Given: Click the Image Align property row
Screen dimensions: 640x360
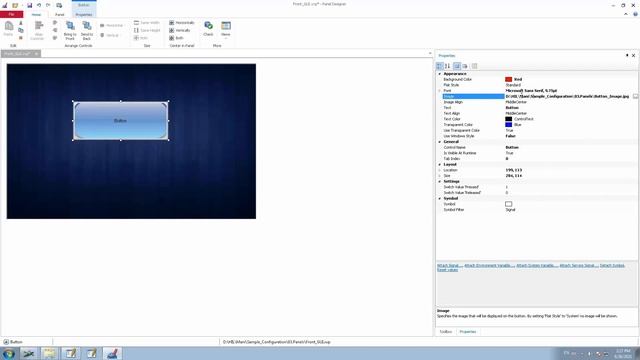Looking at the screenshot, I should pyautogui.click(x=537, y=102).
